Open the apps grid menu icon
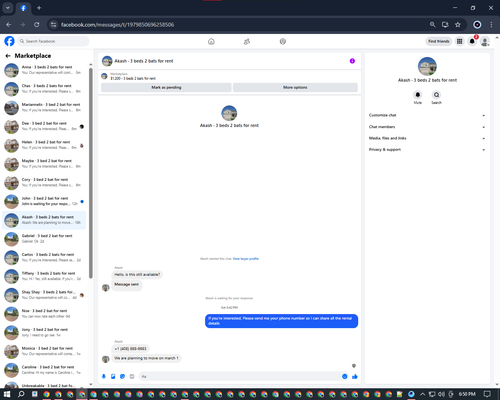The width and height of the screenshot is (500, 400). pyautogui.click(x=459, y=41)
